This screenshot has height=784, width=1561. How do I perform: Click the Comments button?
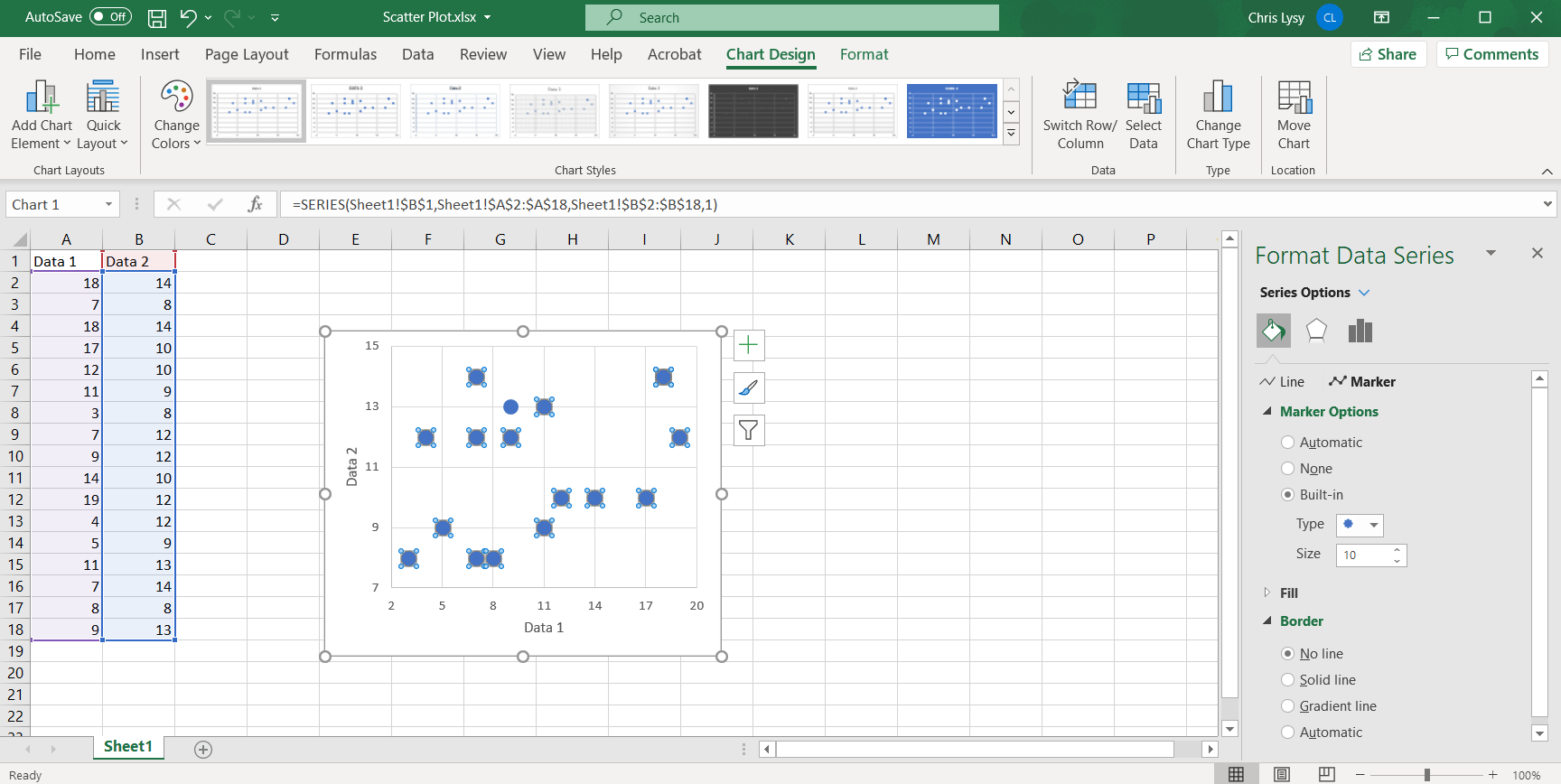tap(1492, 54)
